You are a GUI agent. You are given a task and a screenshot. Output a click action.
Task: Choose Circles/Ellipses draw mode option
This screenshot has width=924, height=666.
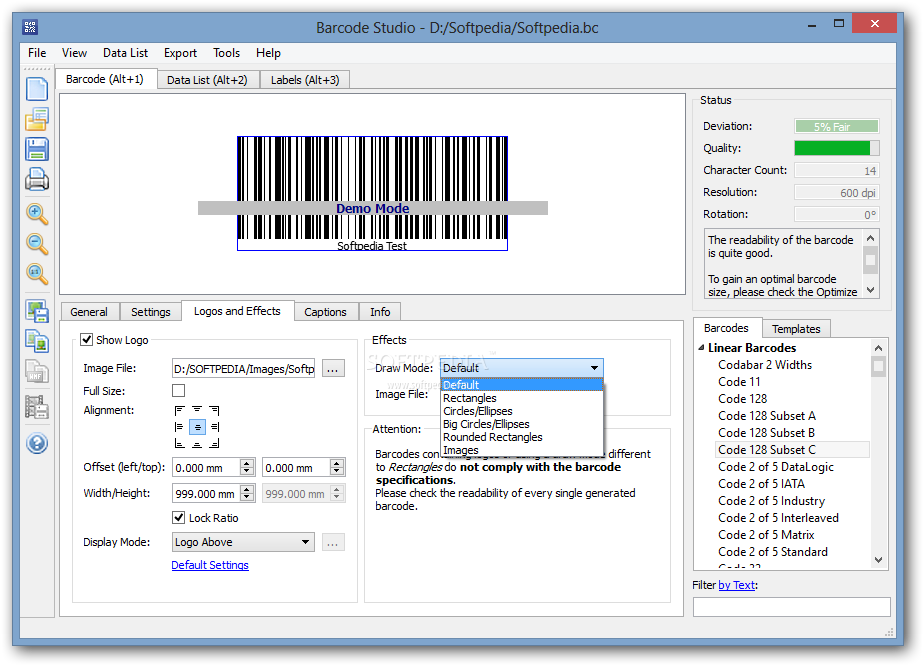tap(522, 411)
